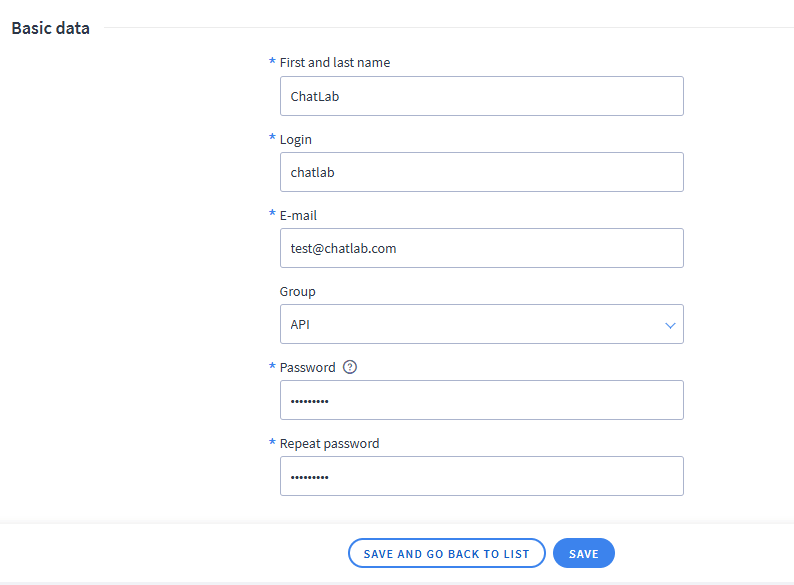Click the "Group" field label
The width and height of the screenshot is (794, 585).
[x=297, y=292]
